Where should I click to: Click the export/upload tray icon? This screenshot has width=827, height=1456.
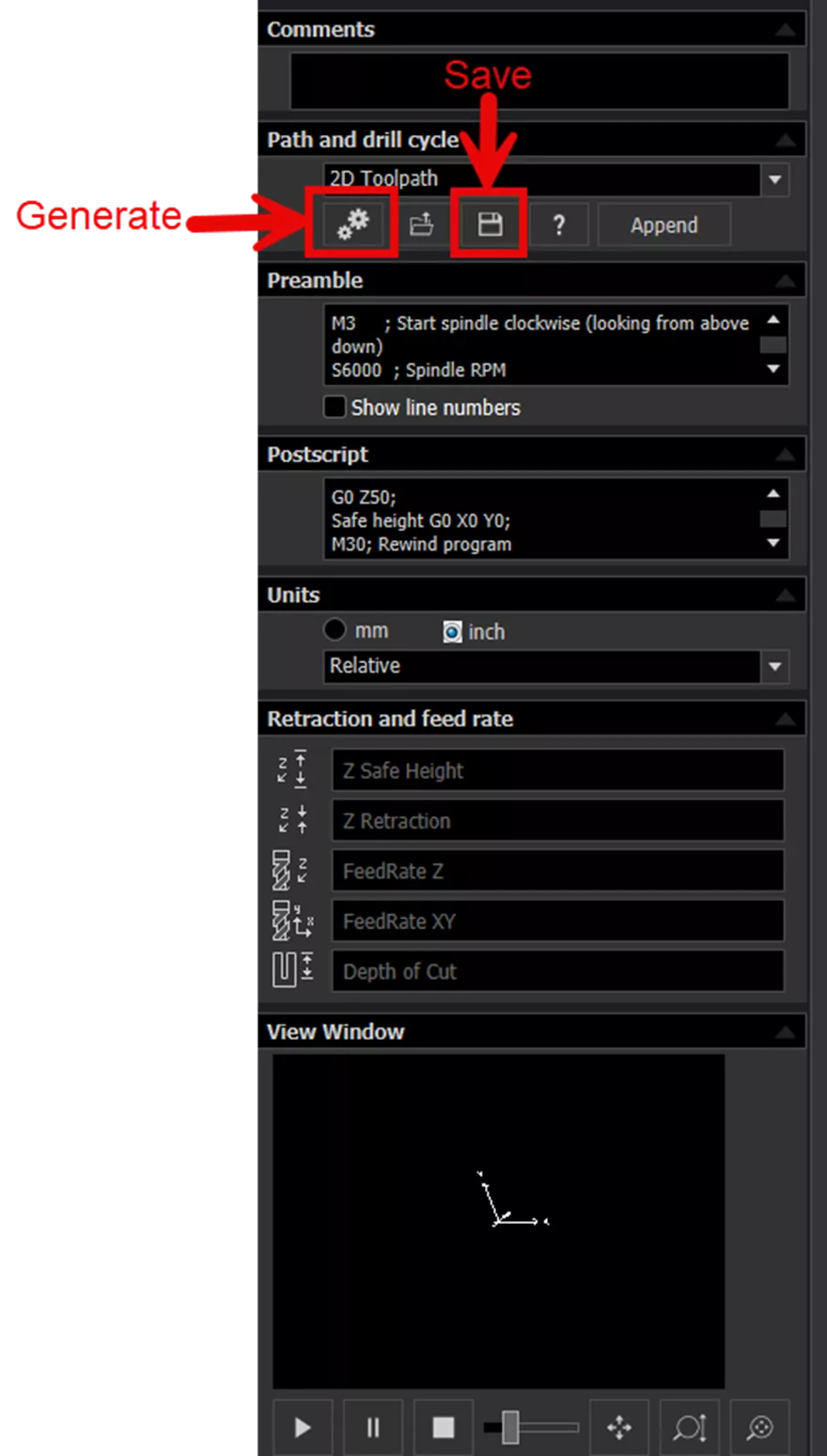point(421,225)
